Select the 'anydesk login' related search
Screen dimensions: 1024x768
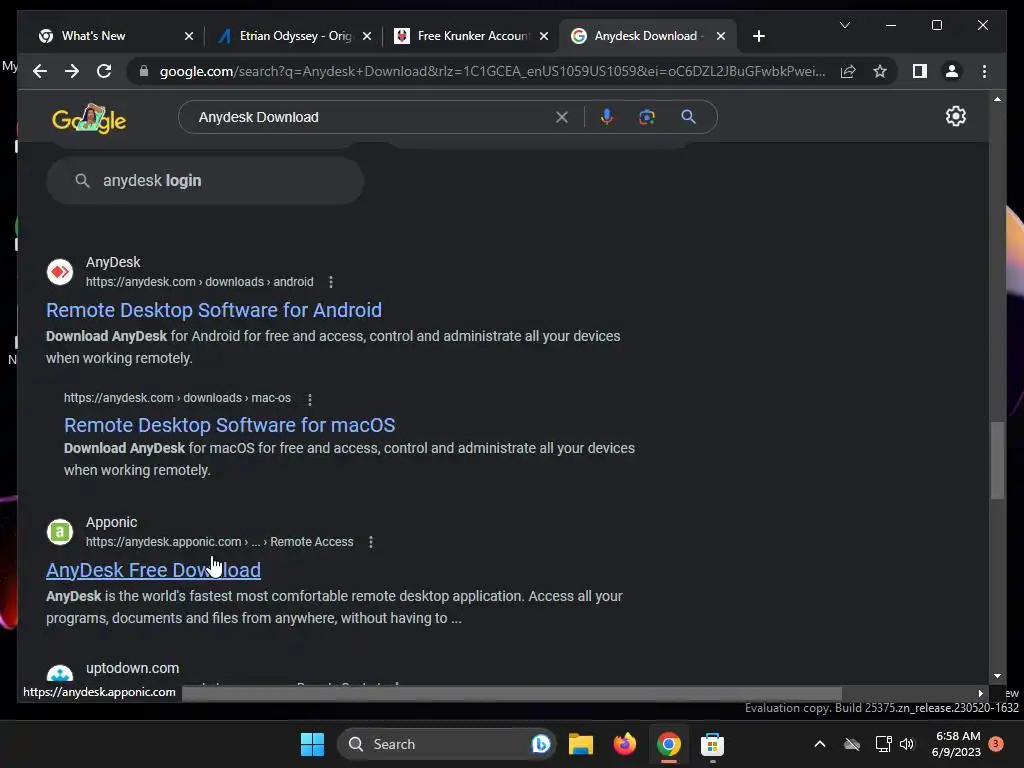tap(204, 180)
